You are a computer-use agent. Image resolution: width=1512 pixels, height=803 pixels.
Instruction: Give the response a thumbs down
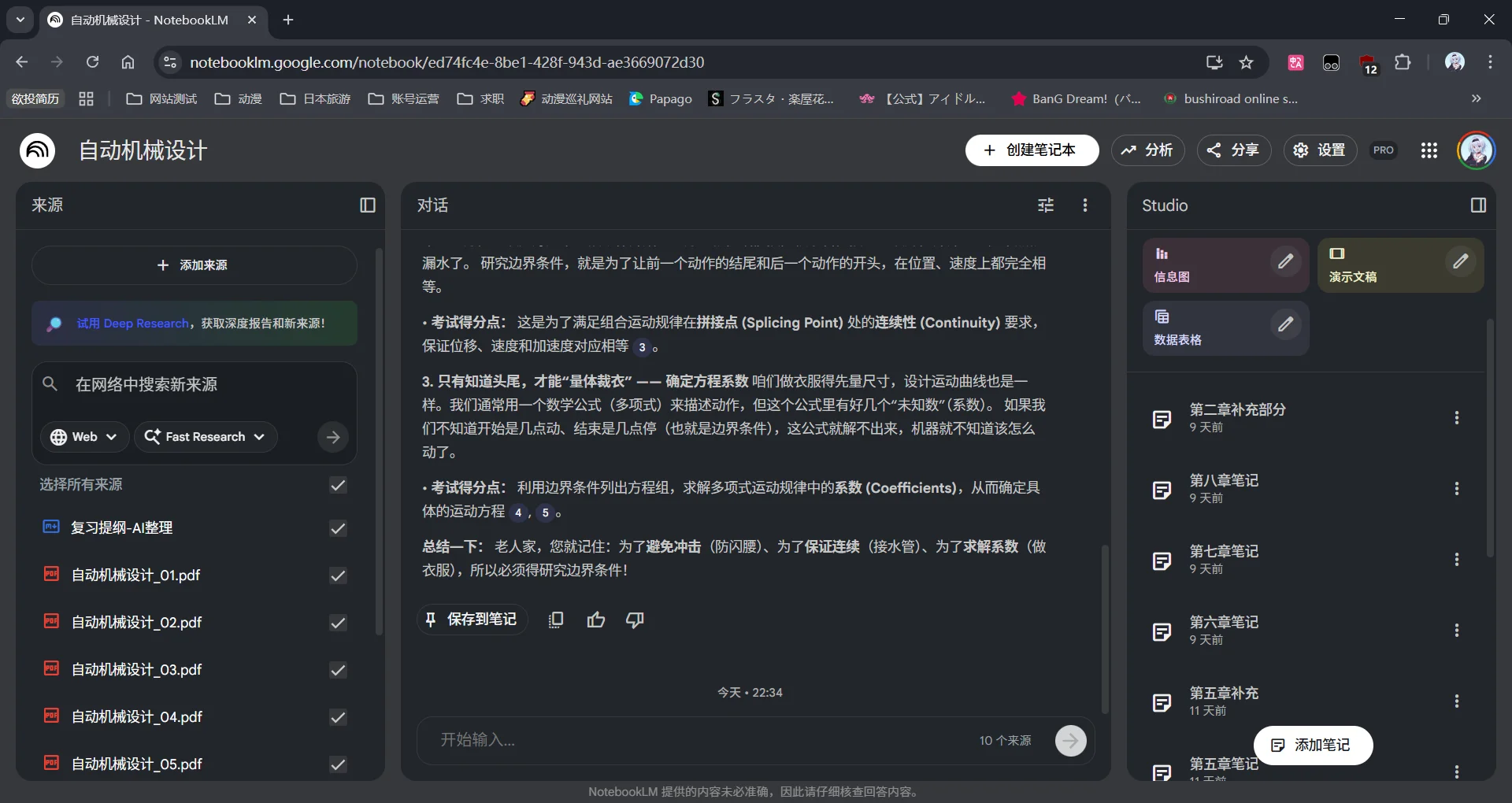point(635,620)
